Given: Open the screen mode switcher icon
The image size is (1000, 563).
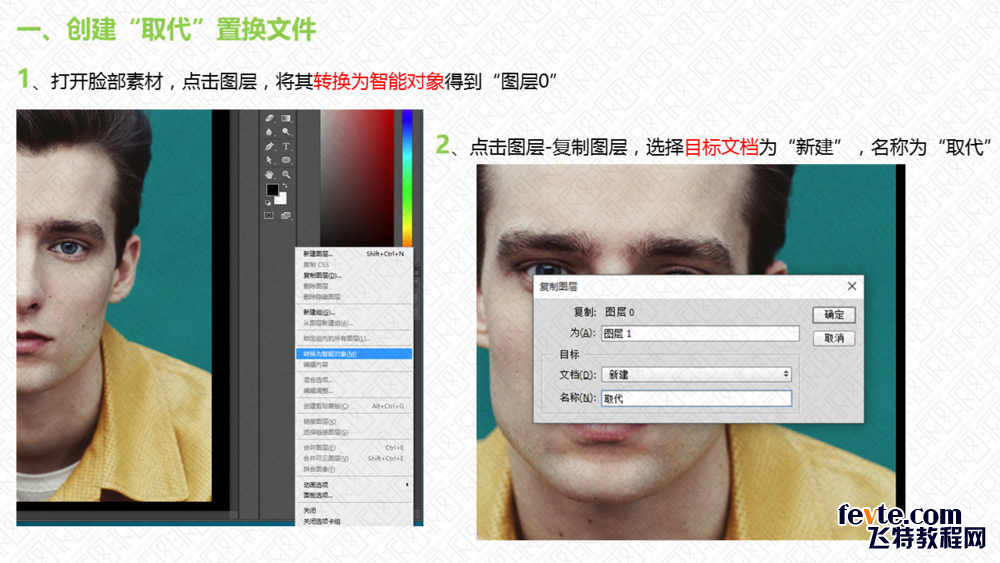Looking at the screenshot, I should pyautogui.click(x=285, y=215).
